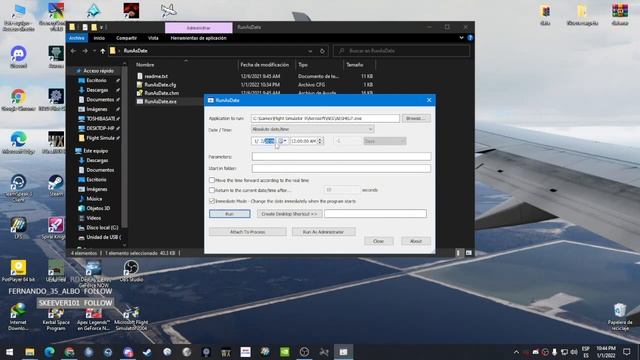Switch to details view icon in status bar
The width and height of the screenshot is (640, 360).
point(458,253)
